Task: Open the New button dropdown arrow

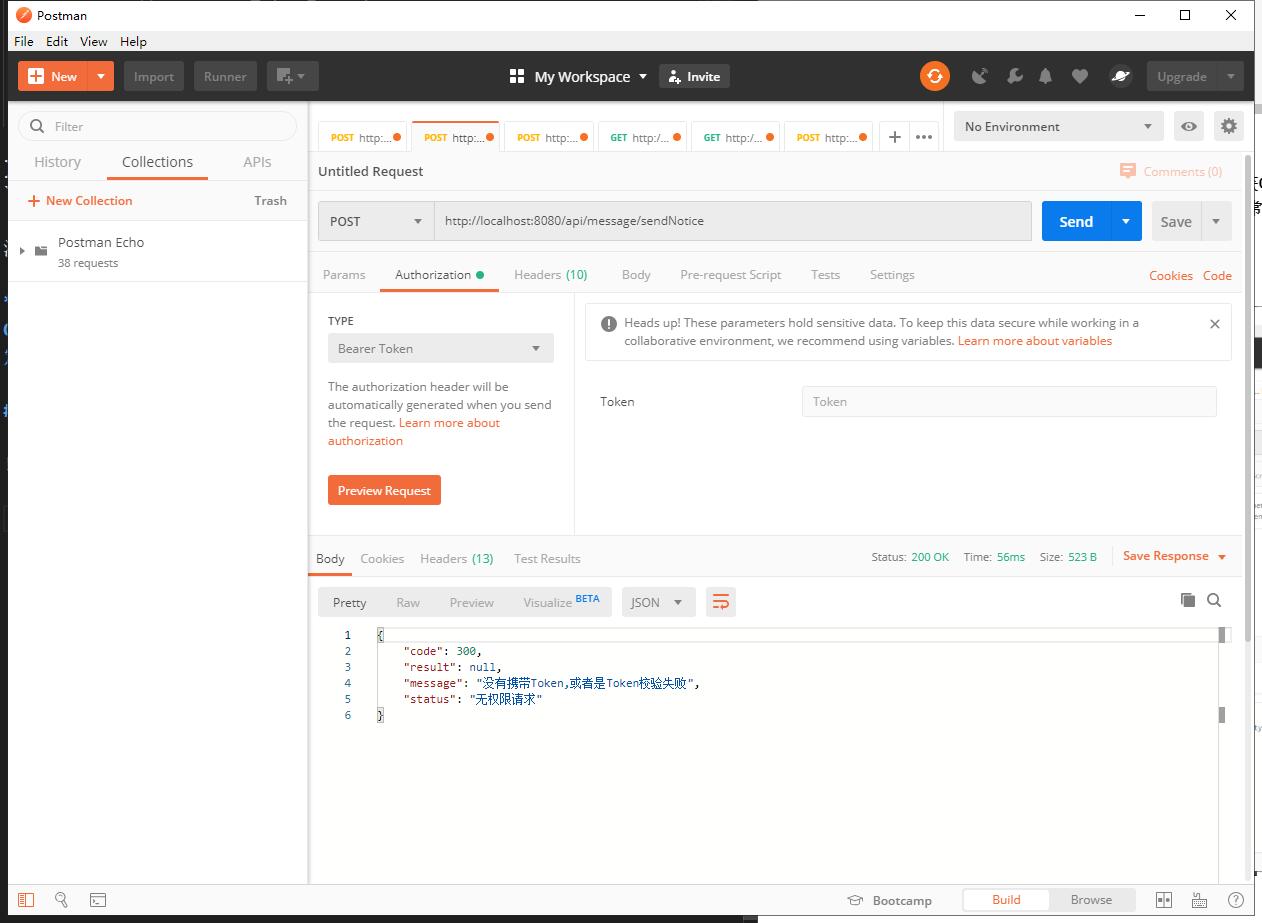Action: coord(101,76)
